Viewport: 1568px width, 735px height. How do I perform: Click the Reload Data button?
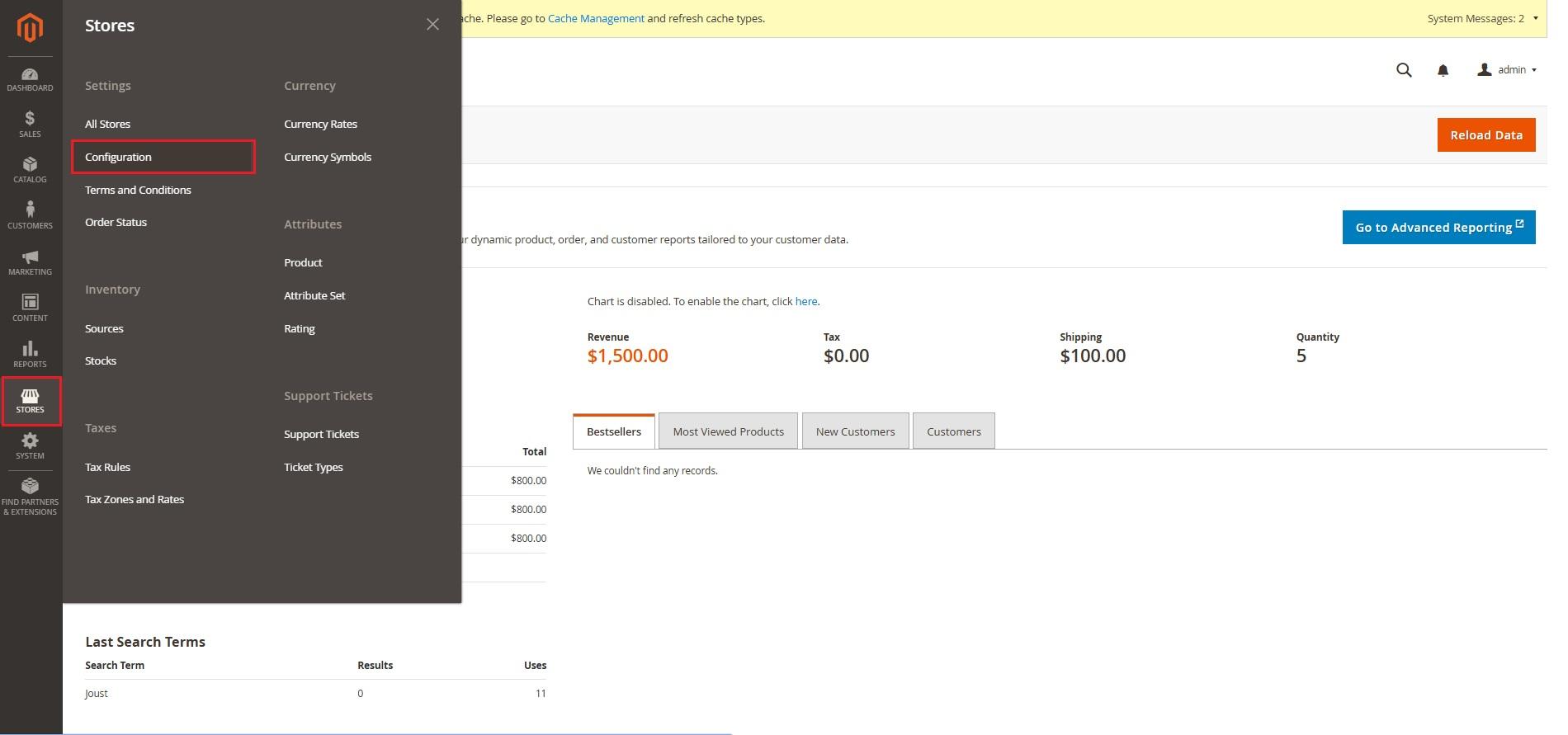point(1485,135)
